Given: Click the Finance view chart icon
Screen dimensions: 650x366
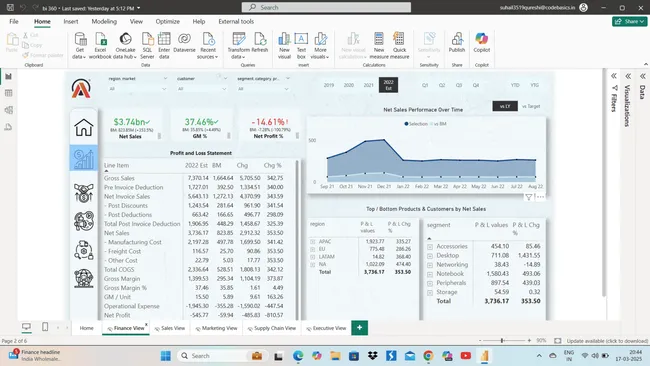Looking at the screenshot, I should (84, 158).
